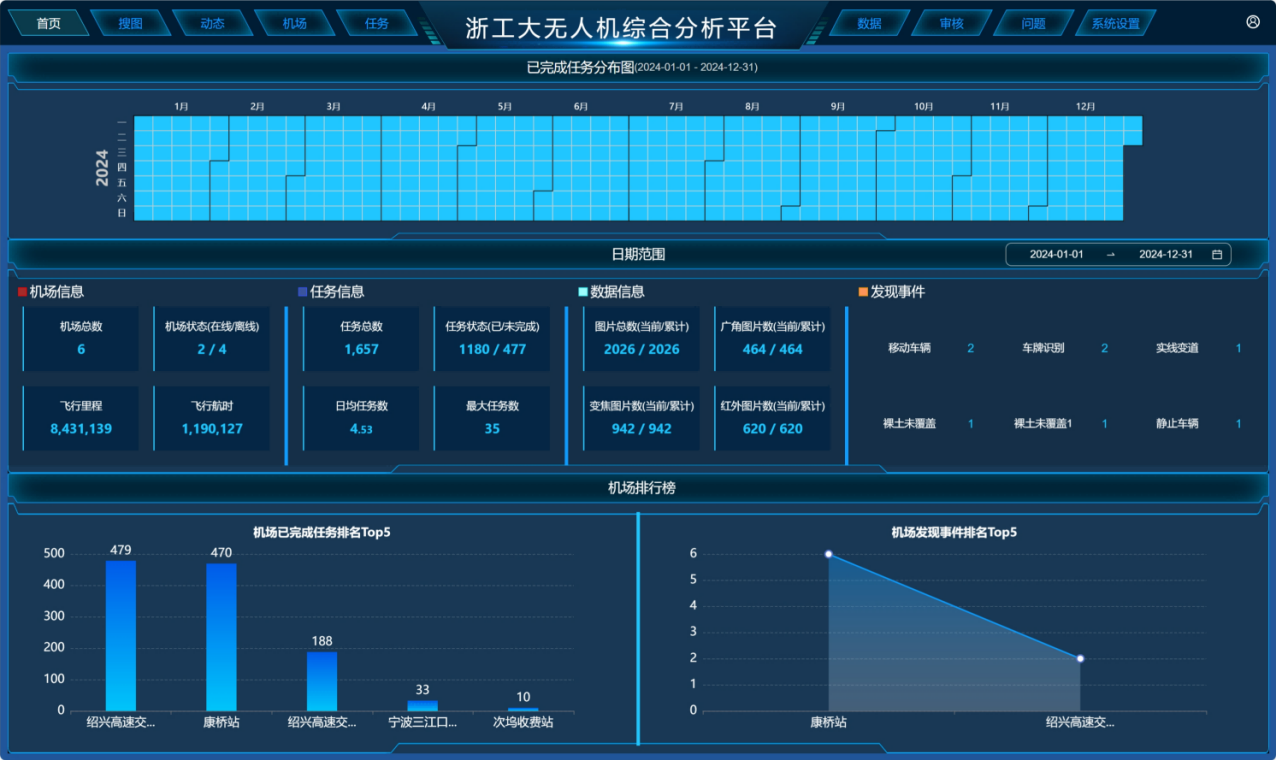Click the end date 2024-12-31 field
The width and height of the screenshot is (1276, 760).
click(x=1165, y=255)
